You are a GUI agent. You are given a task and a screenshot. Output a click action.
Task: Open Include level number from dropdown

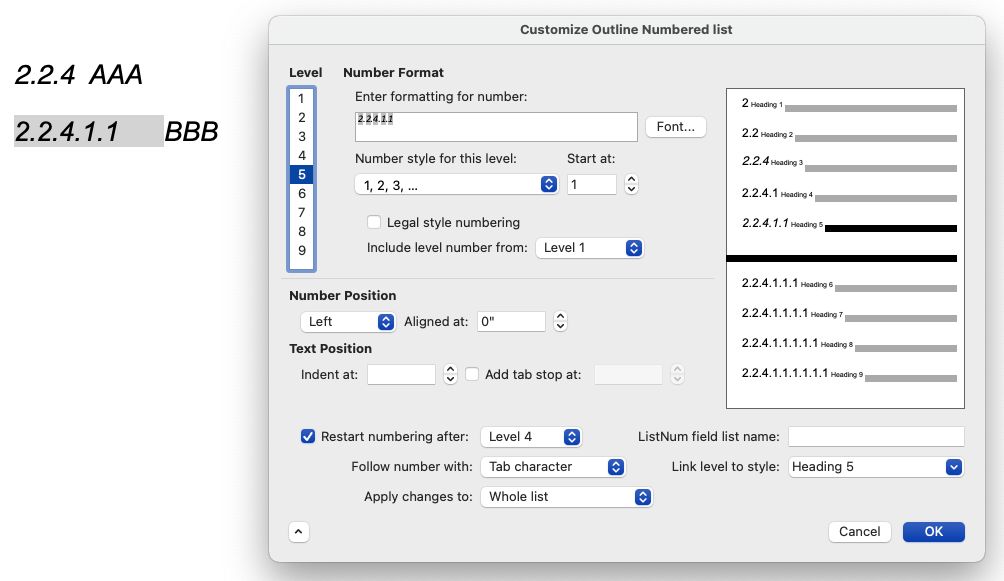click(589, 248)
